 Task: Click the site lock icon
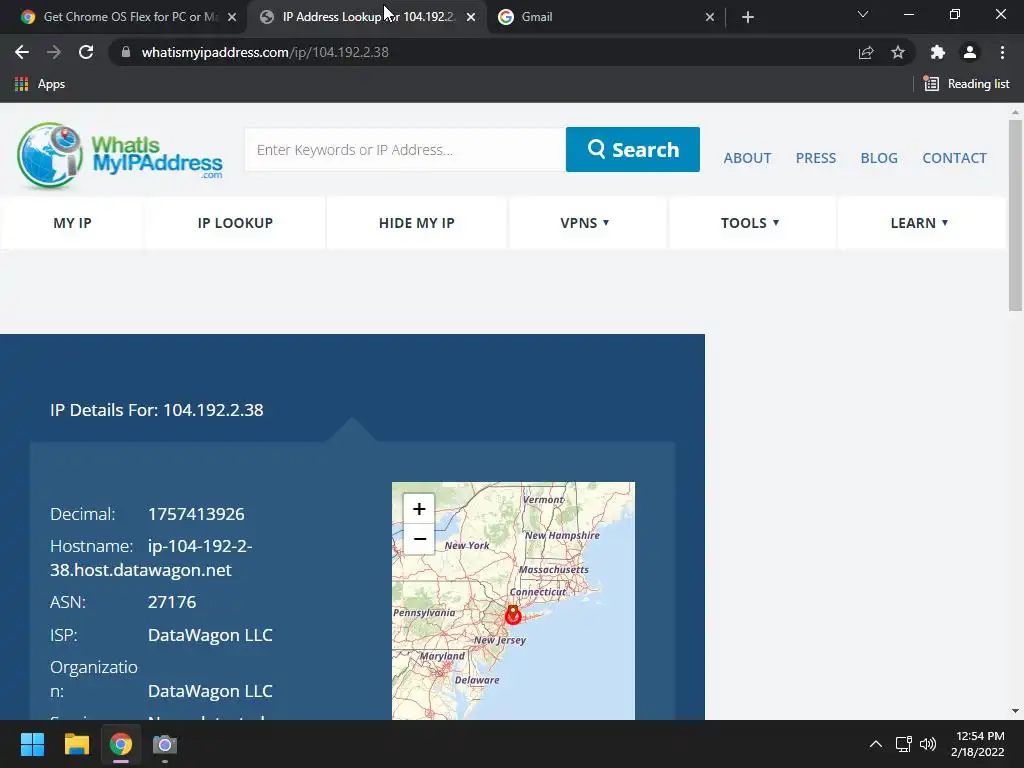tap(126, 52)
